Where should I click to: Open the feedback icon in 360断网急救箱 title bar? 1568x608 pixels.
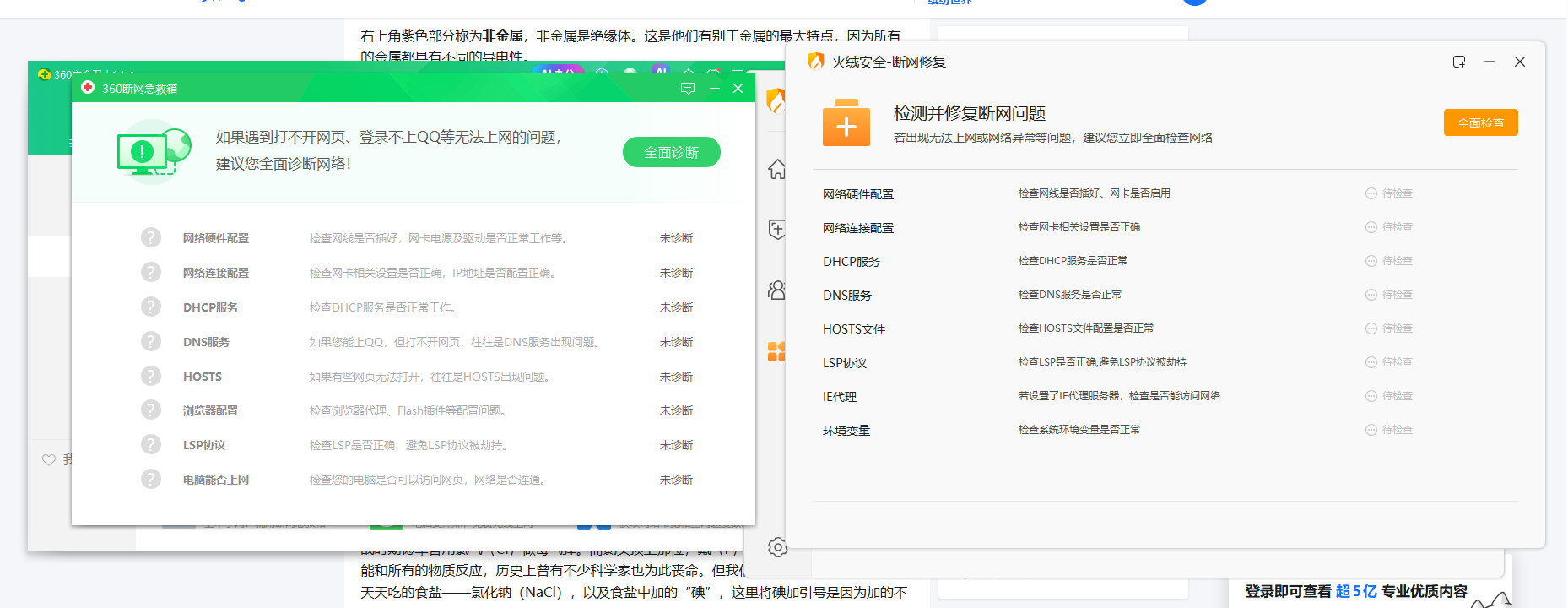[x=688, y=89]
